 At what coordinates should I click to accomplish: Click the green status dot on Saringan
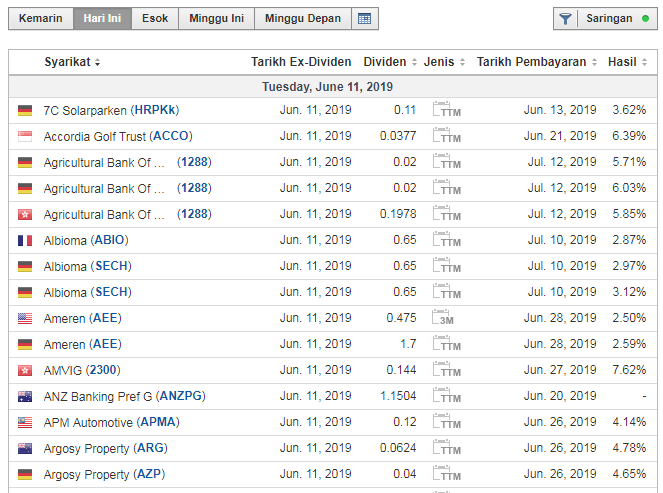pos(645,19)
